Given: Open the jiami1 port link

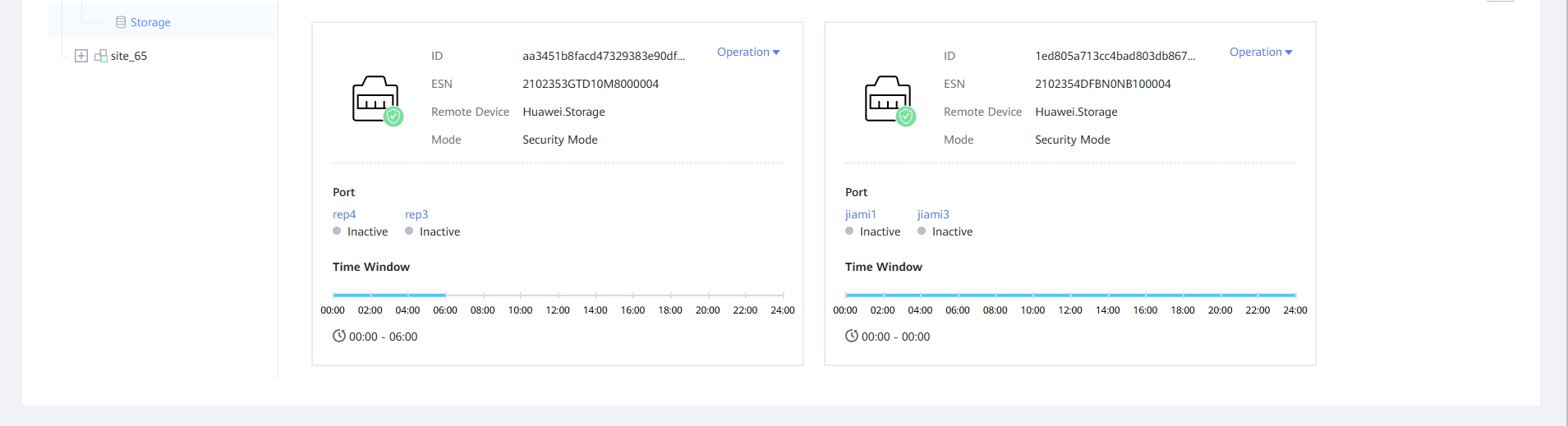Looking at the screenshot, I should click(860, 214).
